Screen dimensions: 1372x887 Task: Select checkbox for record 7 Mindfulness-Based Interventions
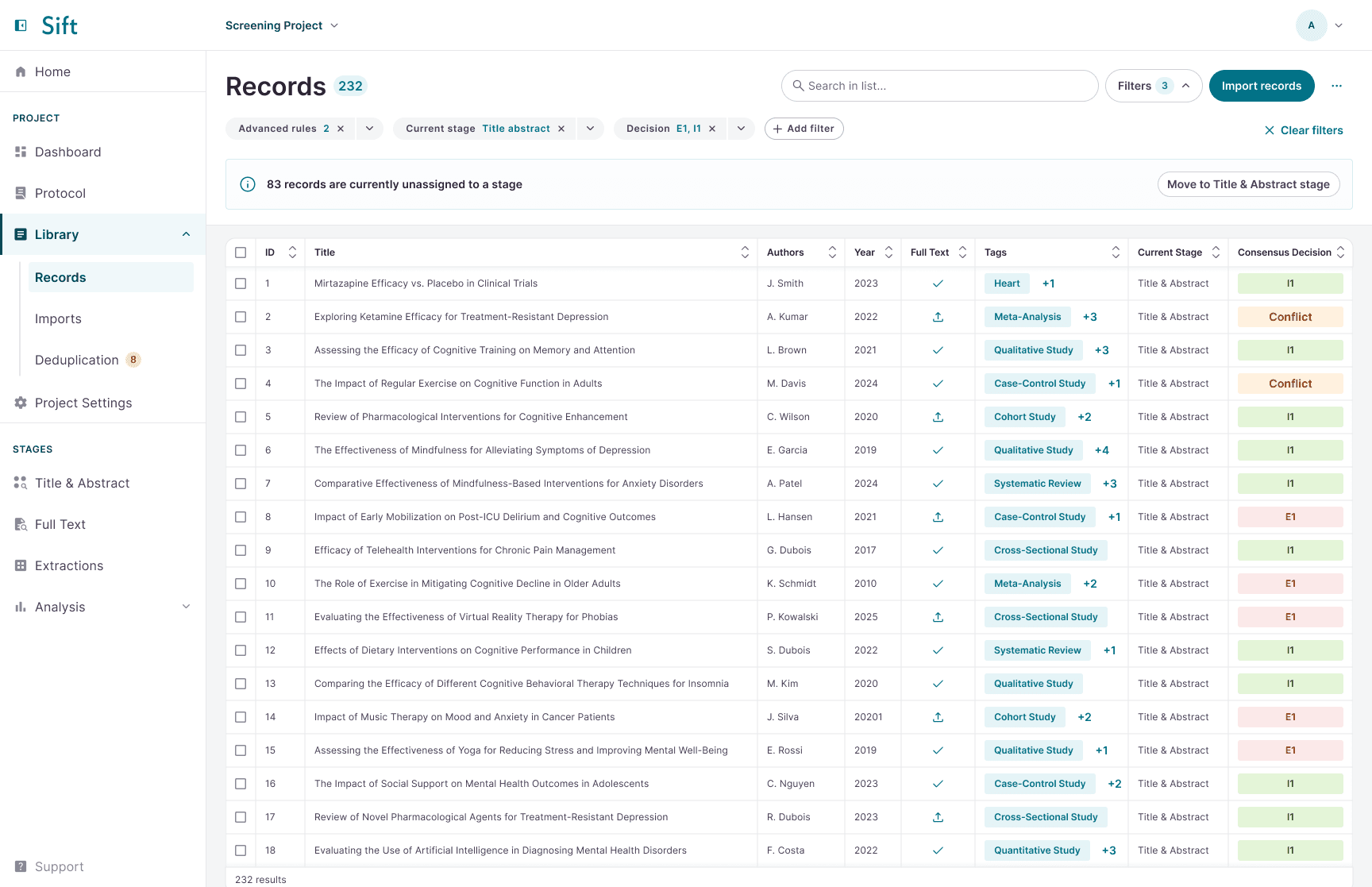pos(241,484)
